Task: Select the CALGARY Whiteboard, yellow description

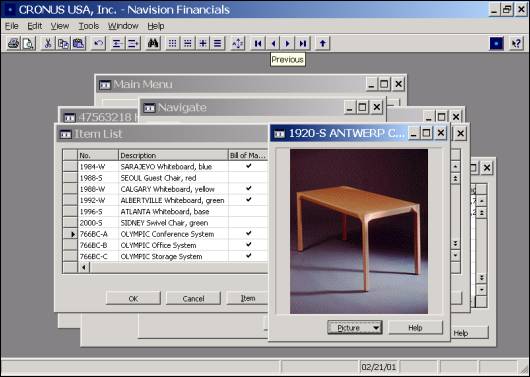Action: tap(167, 189)
